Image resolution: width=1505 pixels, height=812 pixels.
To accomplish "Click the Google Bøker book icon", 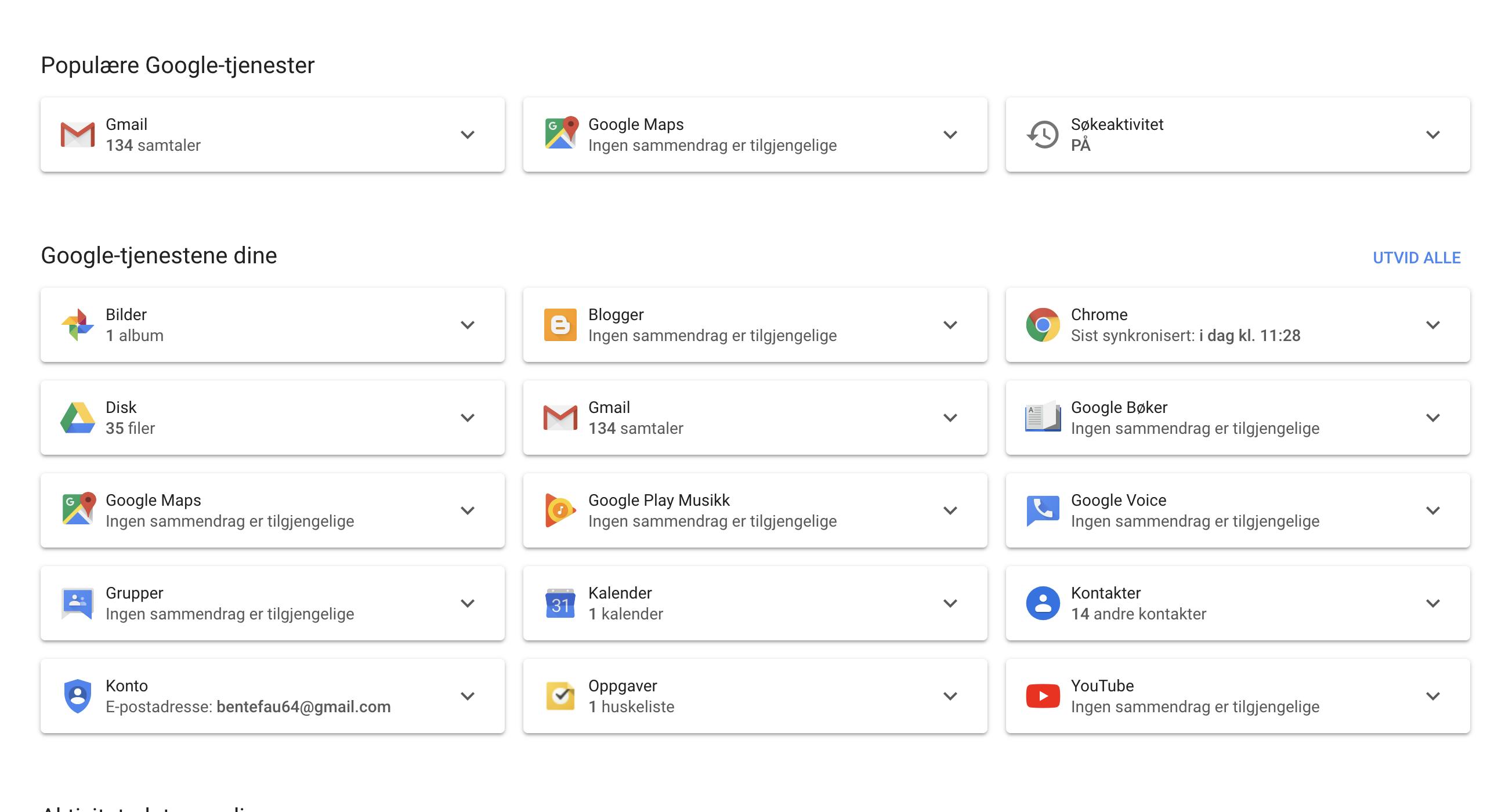I will [1043, 416].
